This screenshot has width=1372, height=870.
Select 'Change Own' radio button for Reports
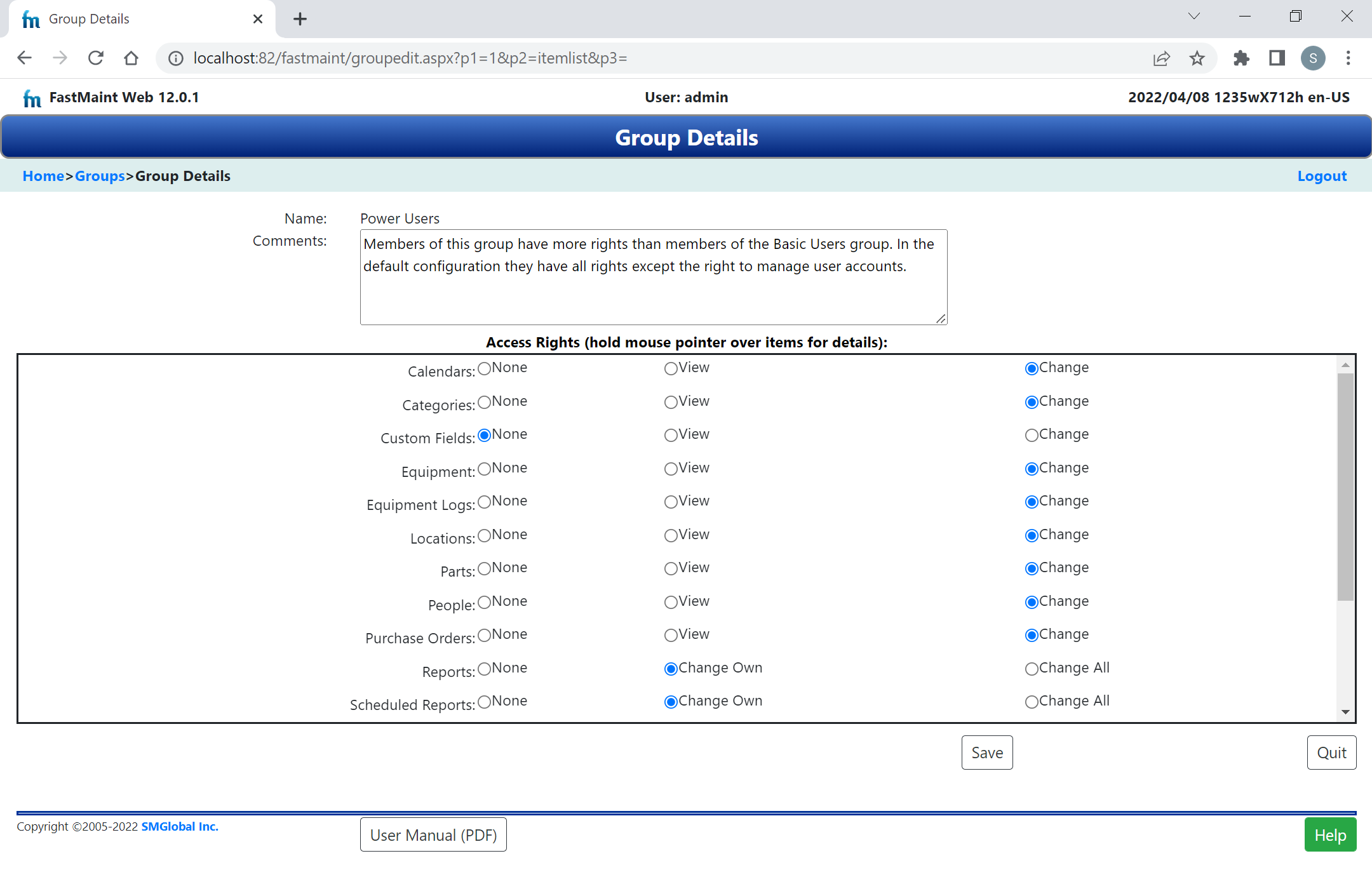pos(669,668)
